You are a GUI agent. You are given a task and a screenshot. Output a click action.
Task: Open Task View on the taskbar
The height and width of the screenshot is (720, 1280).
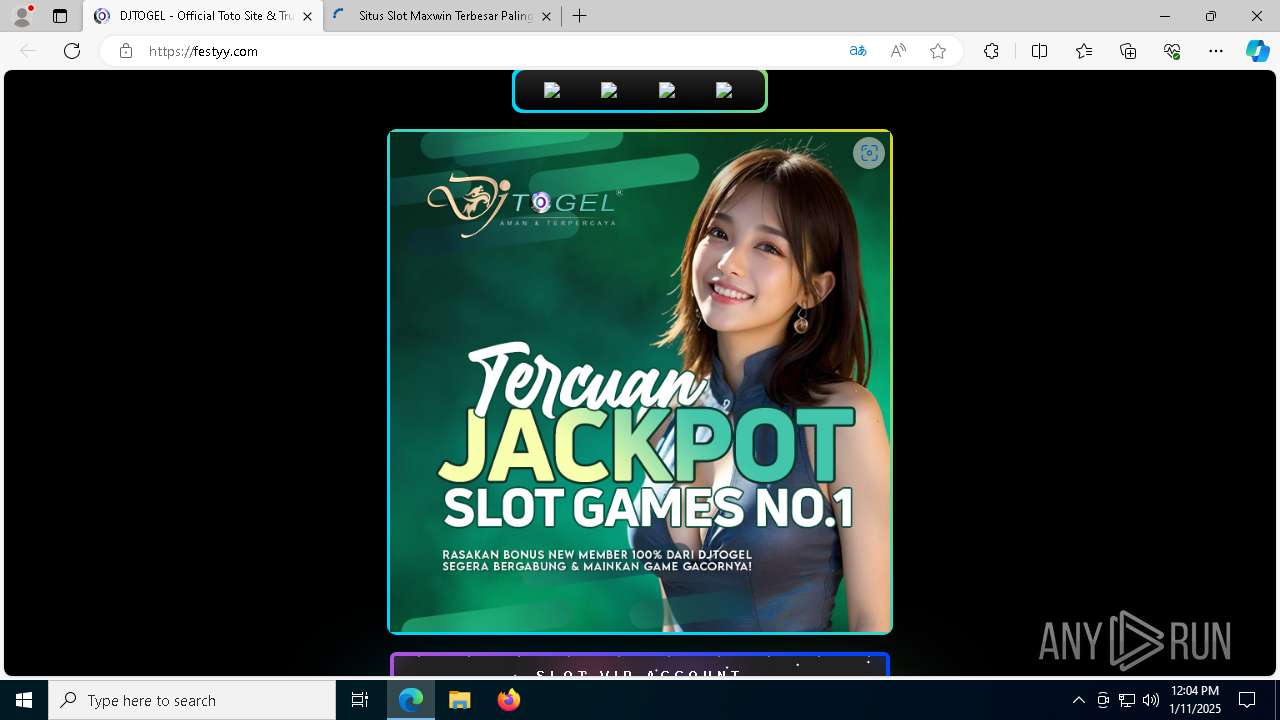pyautogui.click(x=360, y=700)
